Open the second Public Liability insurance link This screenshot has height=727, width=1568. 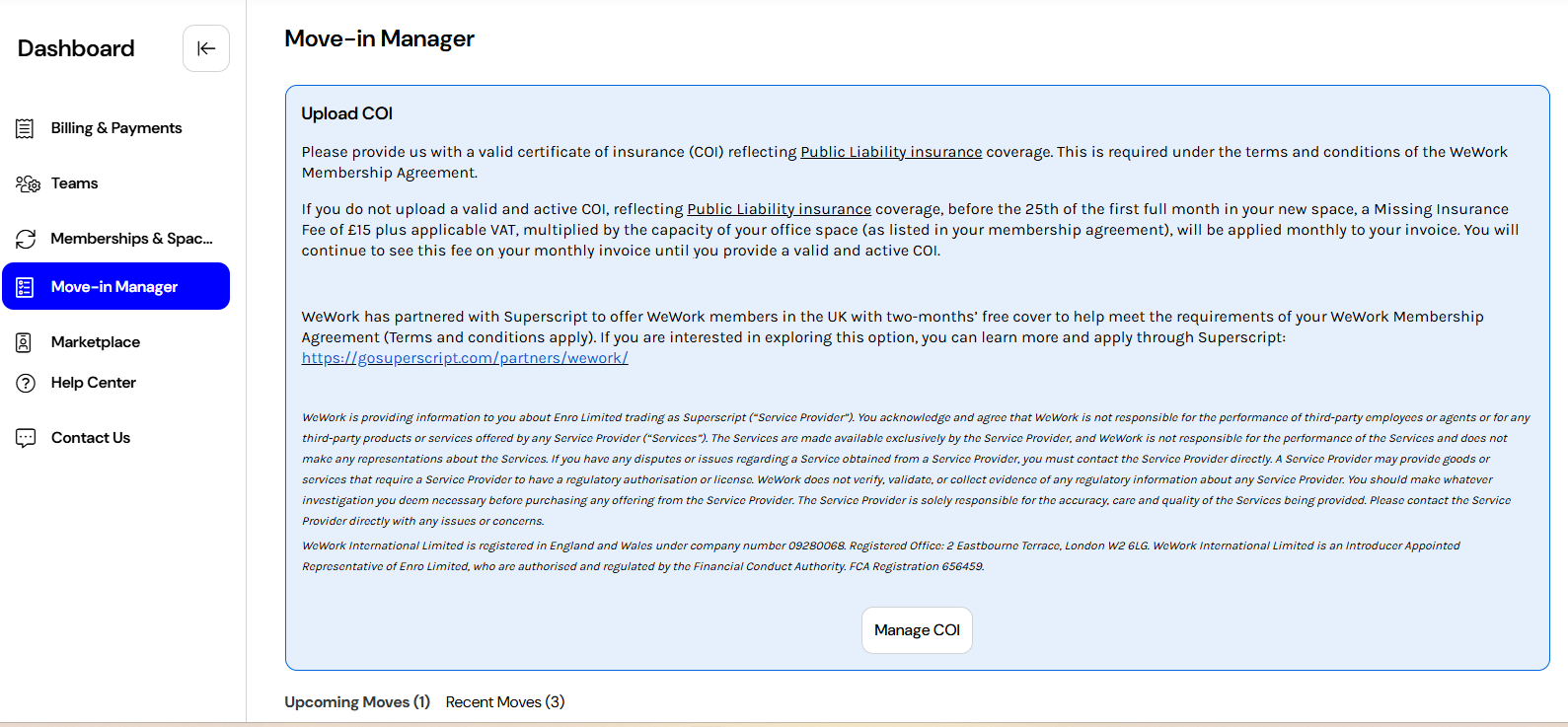coord(780,209)
